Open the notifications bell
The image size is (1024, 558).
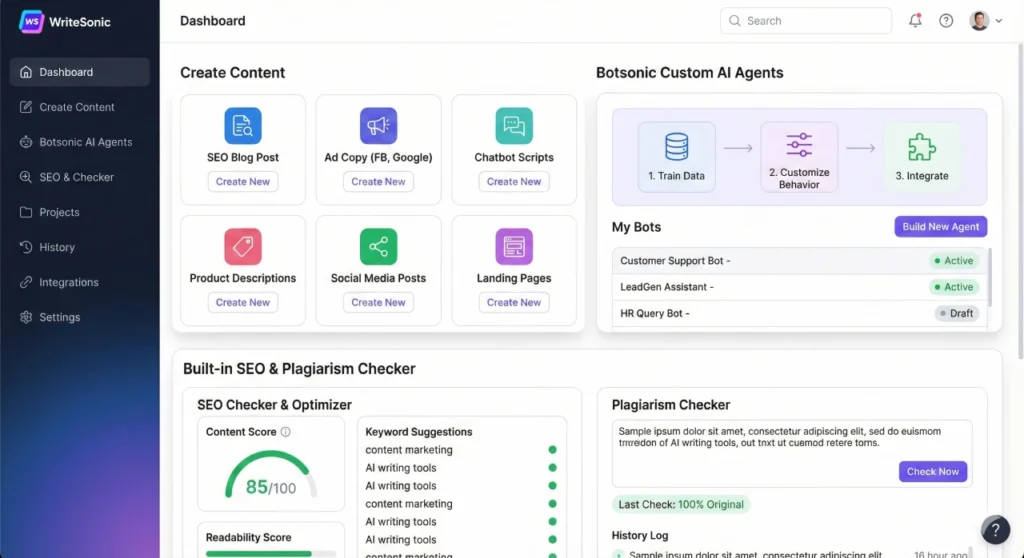[916, 20]
